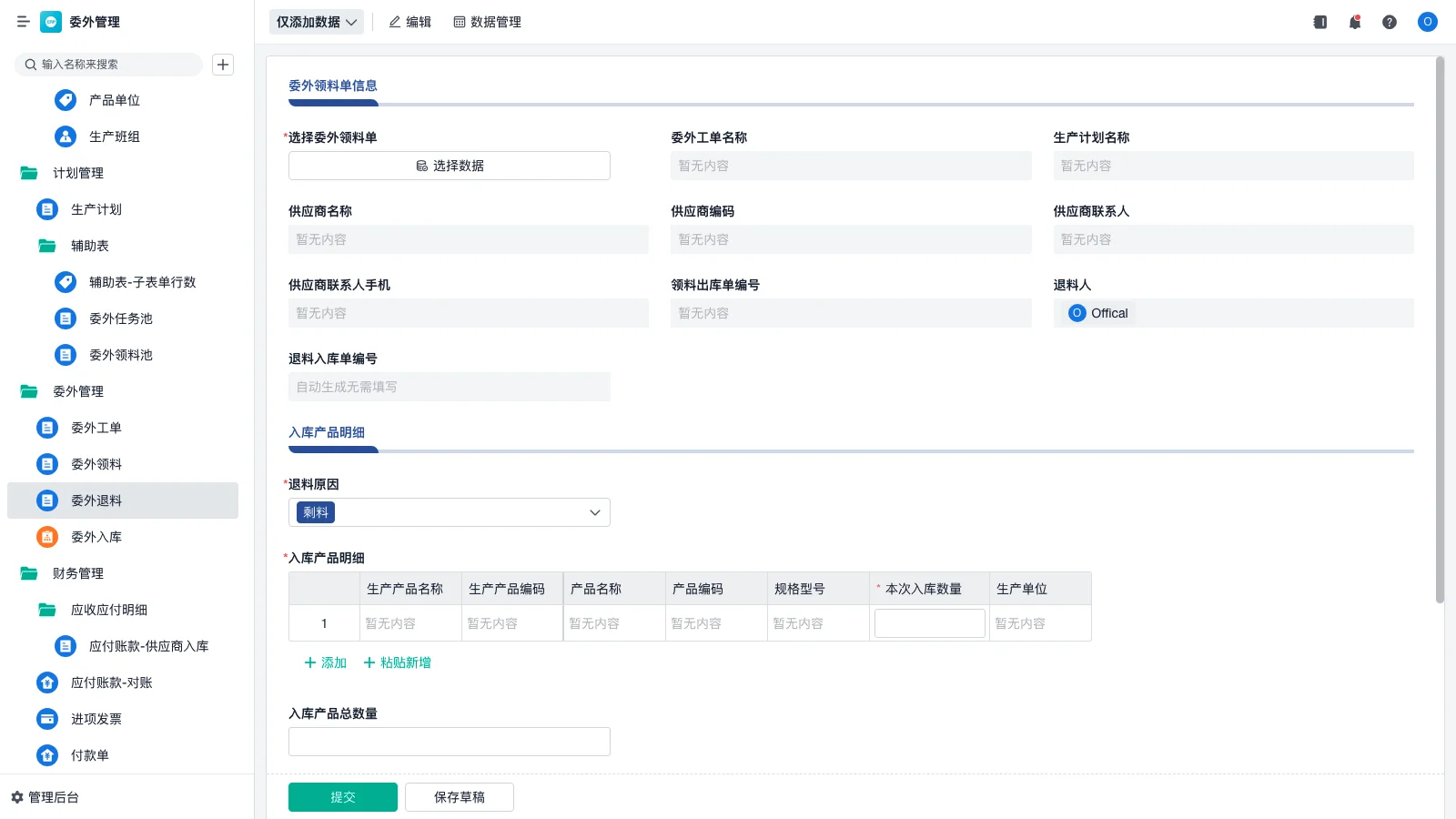Click the user avatar in the top-right corner
The height and width of the screenshot is (819, 1456).
click(1426, 22)
